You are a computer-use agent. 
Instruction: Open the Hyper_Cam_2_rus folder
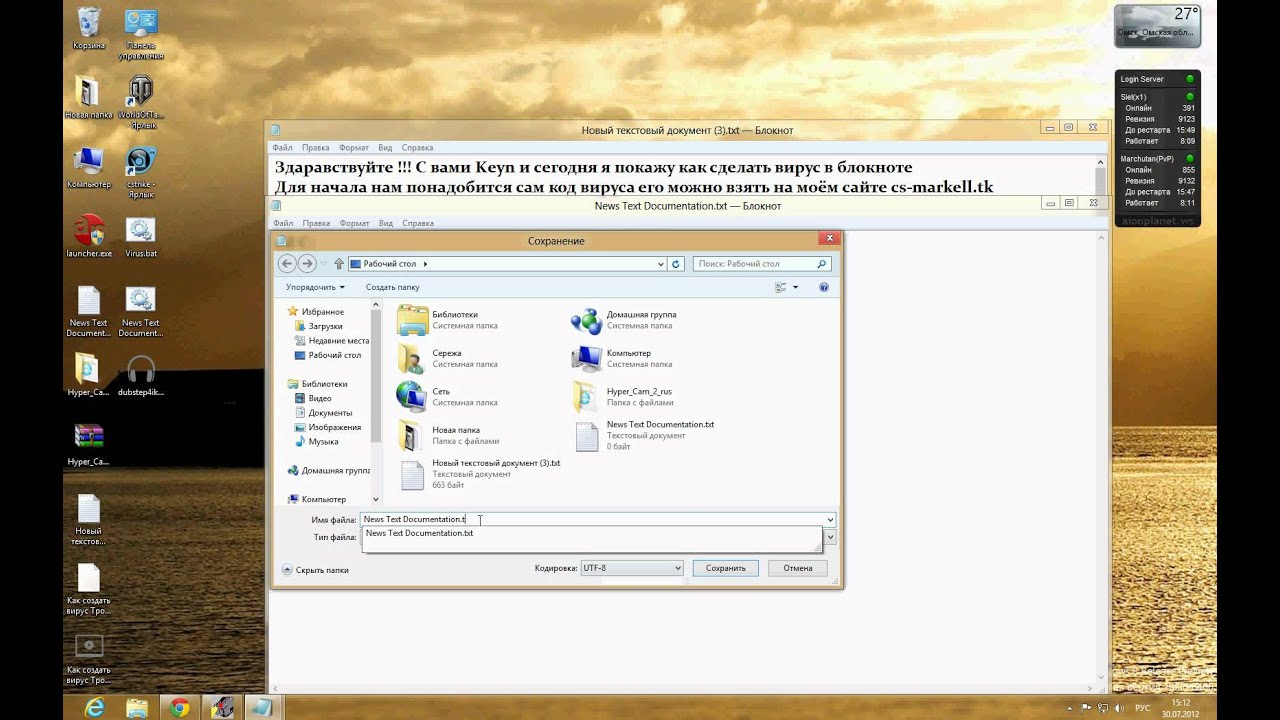tap(622, 397)
